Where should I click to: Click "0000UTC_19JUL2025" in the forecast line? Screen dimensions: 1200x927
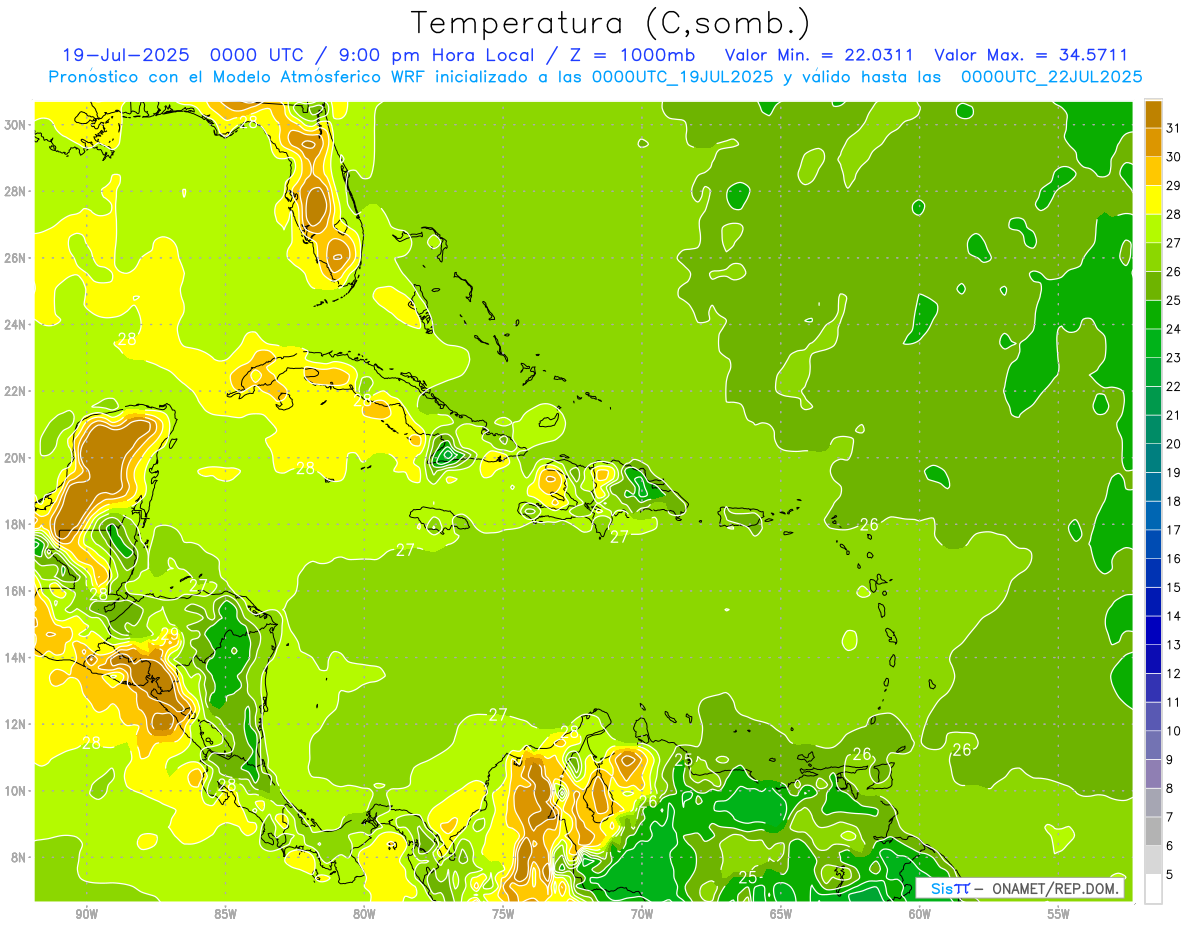[x=682, y=76]
